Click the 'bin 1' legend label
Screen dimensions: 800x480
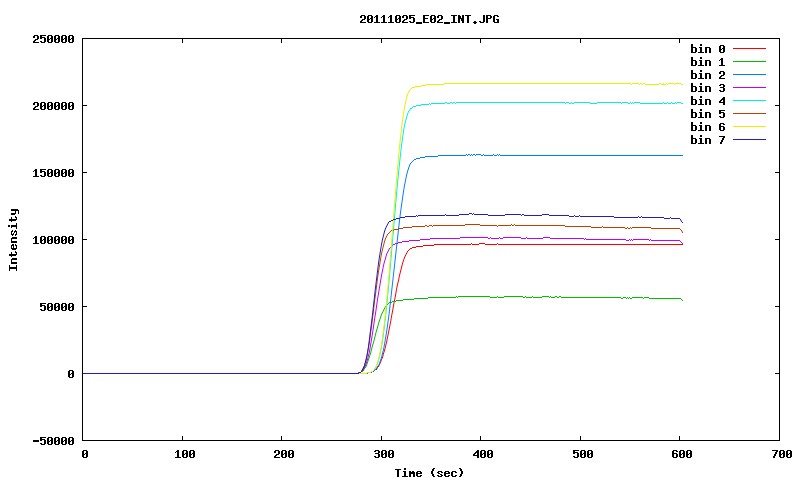[x=708, y=62]
